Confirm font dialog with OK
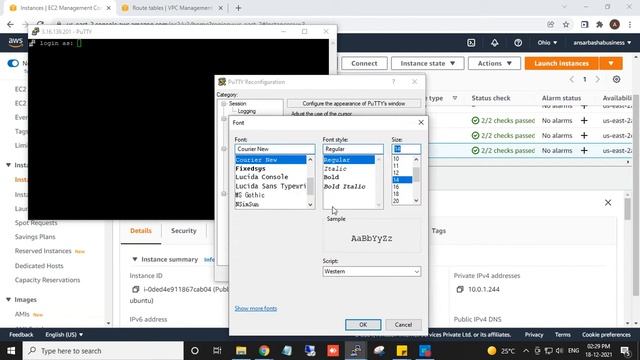Screen dimensions: 640x360 (363, 324)
